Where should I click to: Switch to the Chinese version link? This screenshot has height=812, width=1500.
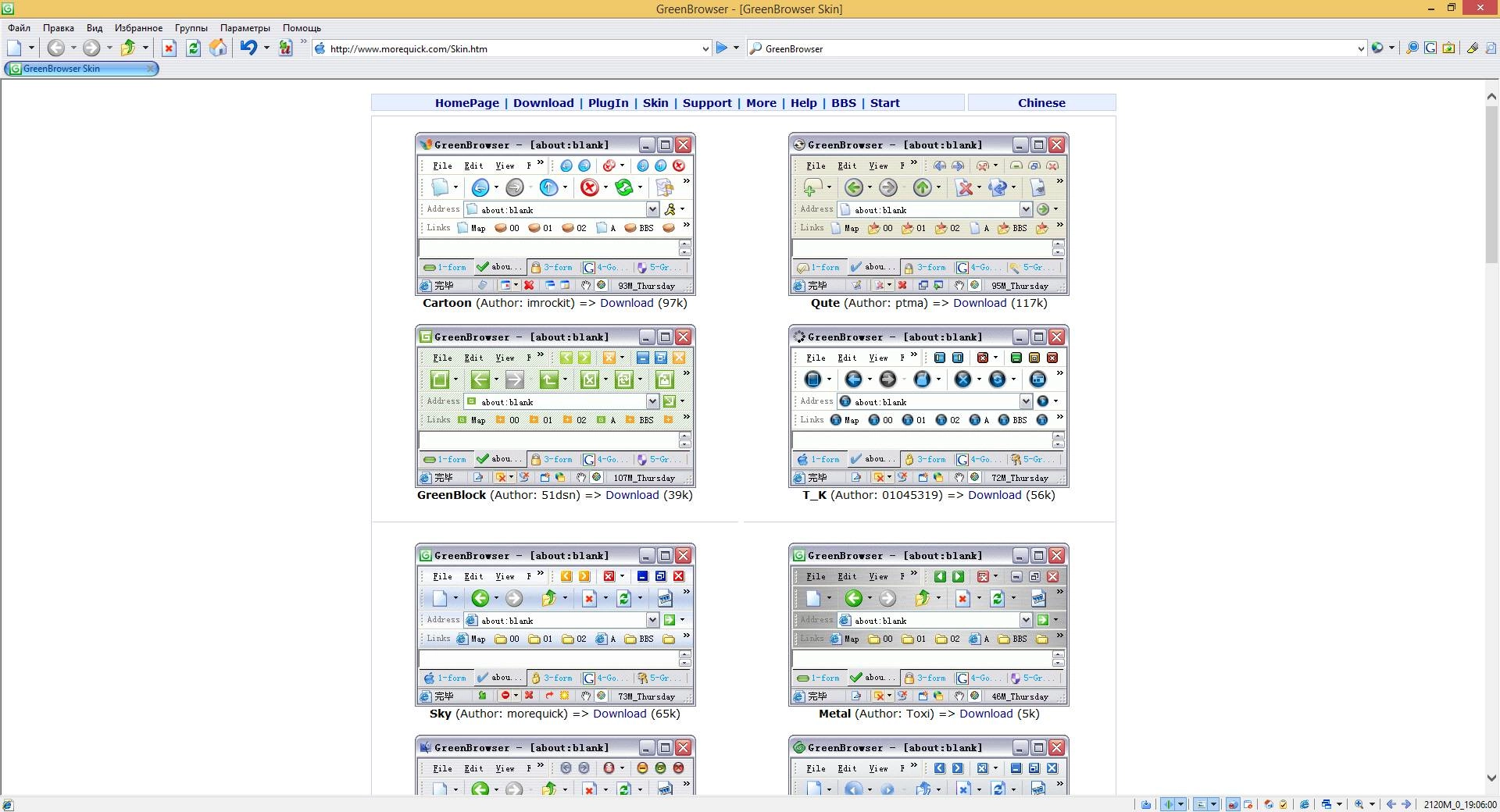1041,103
